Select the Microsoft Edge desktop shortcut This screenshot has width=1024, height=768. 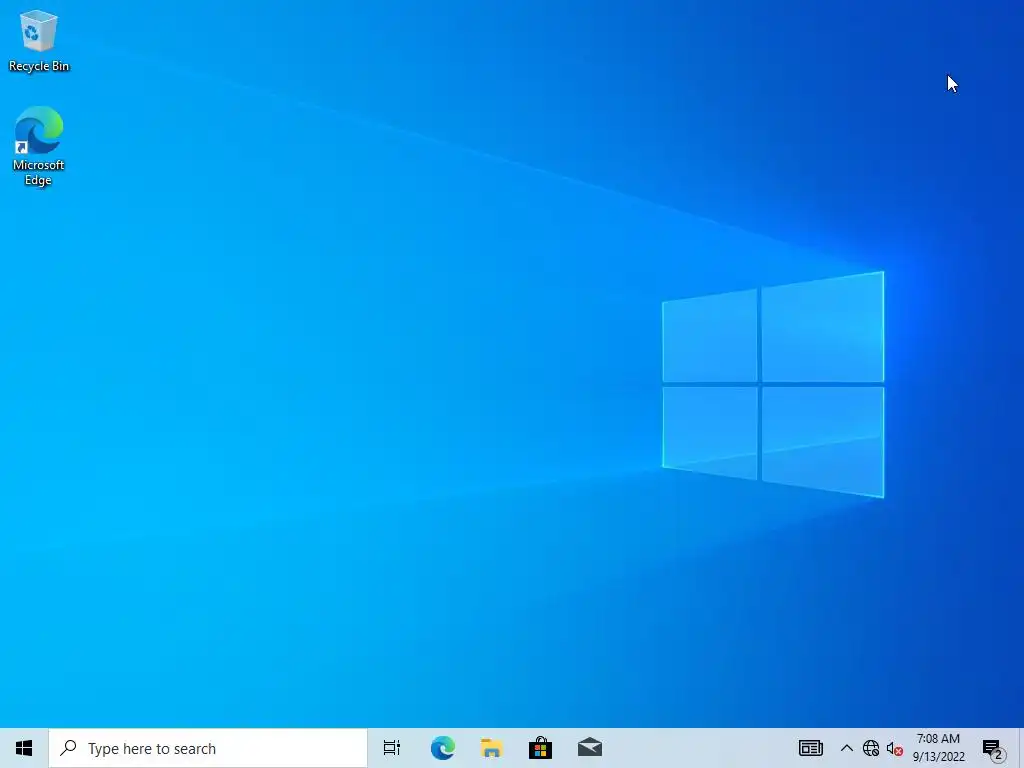pyautogui.click(x=39, y=146)
